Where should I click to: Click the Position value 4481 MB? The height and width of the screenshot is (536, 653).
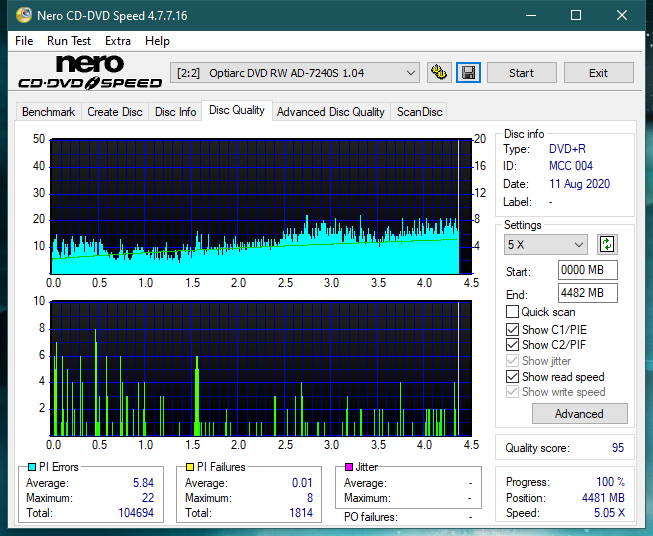coord(603,498)
